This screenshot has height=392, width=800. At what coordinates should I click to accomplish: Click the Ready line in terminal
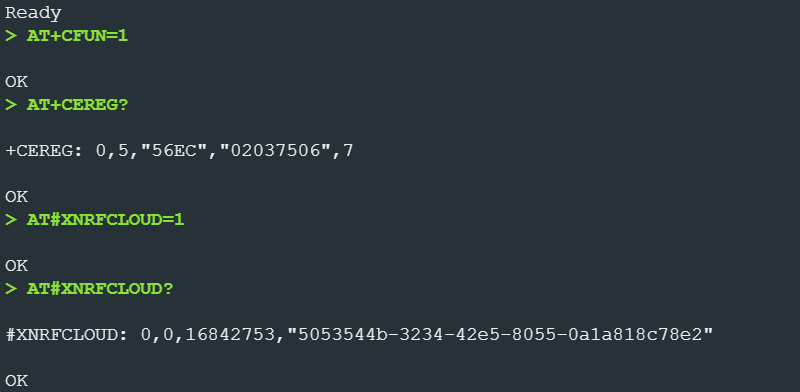point(33,14)
